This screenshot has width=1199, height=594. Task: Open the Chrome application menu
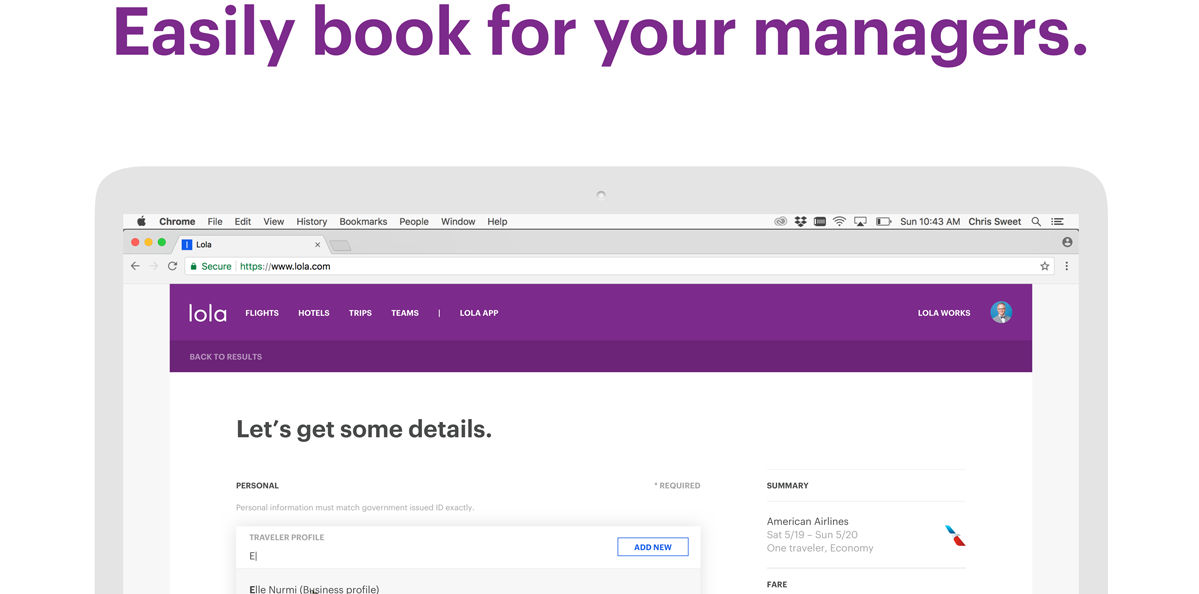coord(177,222)
